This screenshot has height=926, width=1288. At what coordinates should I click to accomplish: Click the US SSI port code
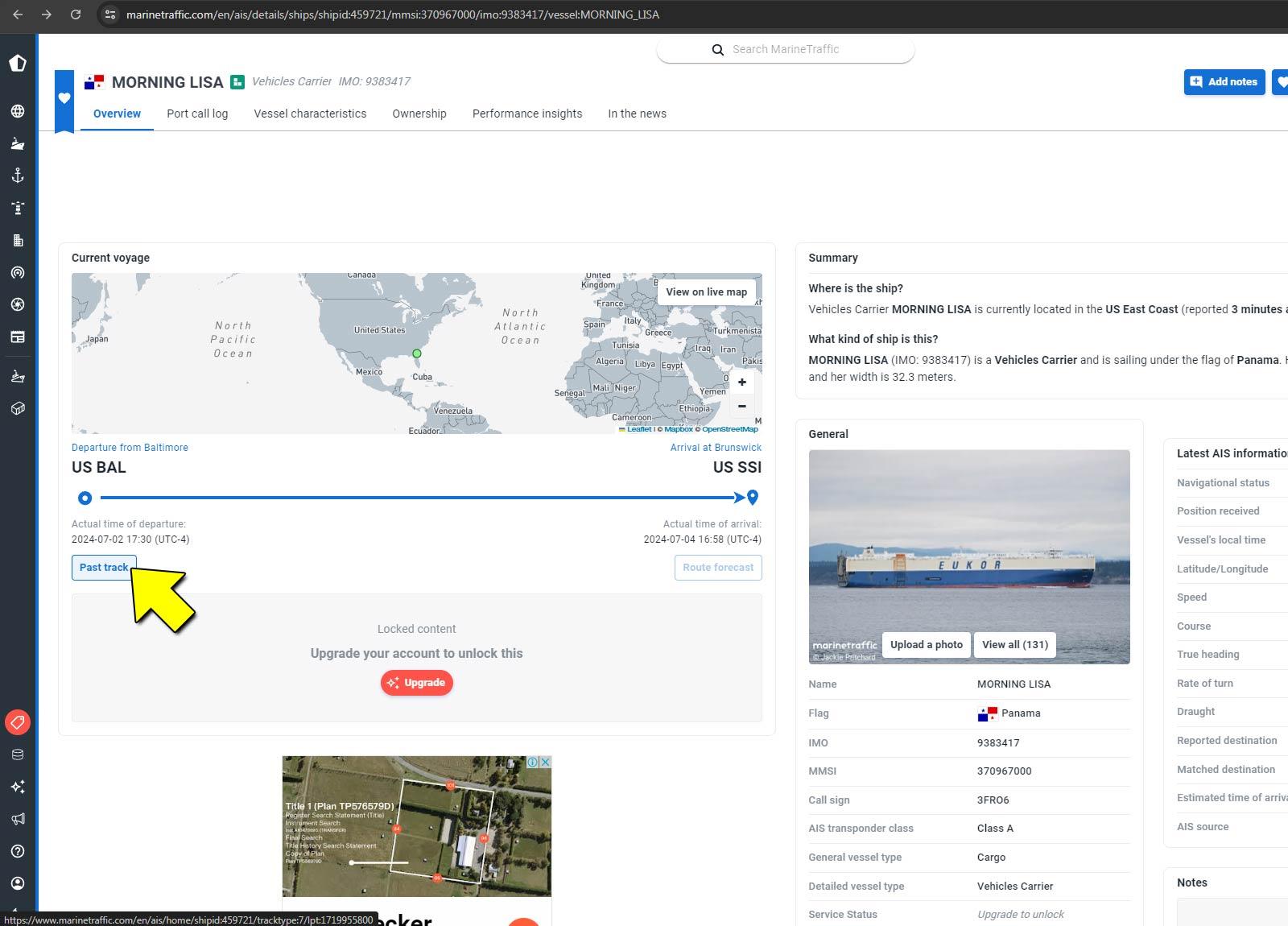(737, 467)
